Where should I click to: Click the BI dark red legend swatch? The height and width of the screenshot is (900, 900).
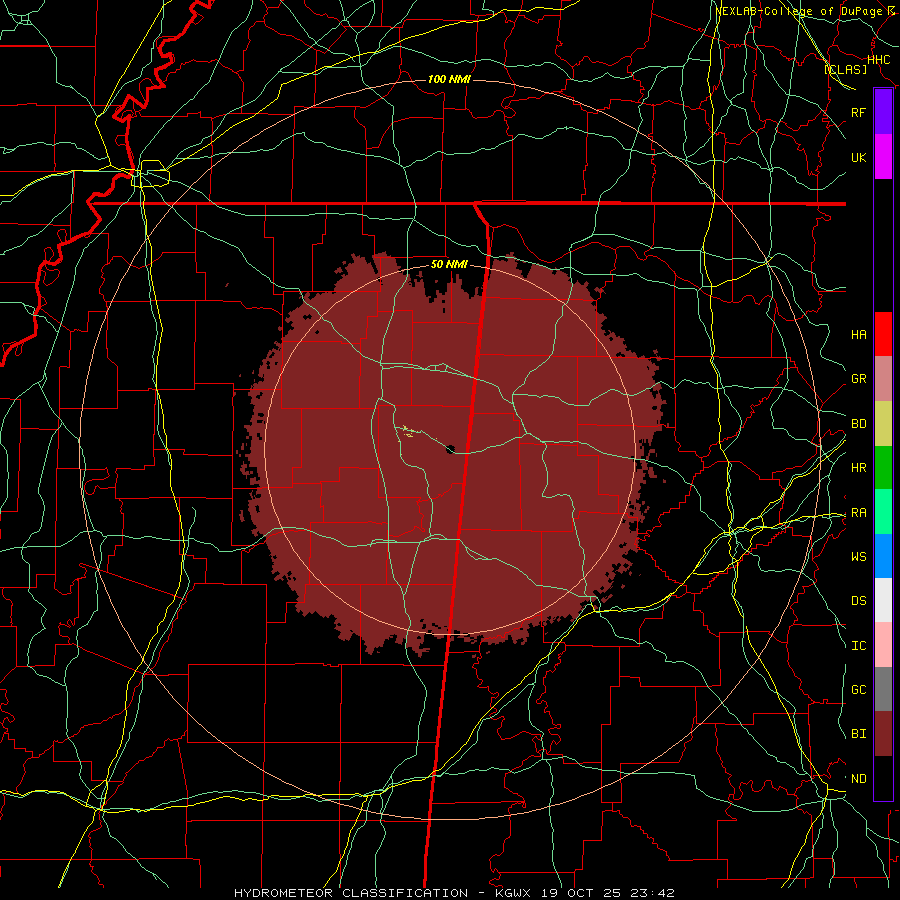tap(883, 734)
